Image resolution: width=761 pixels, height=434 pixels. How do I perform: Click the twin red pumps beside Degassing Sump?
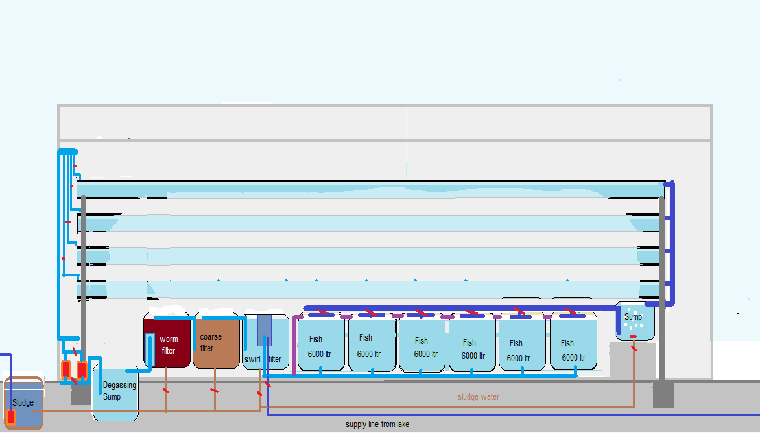[73, 369]
